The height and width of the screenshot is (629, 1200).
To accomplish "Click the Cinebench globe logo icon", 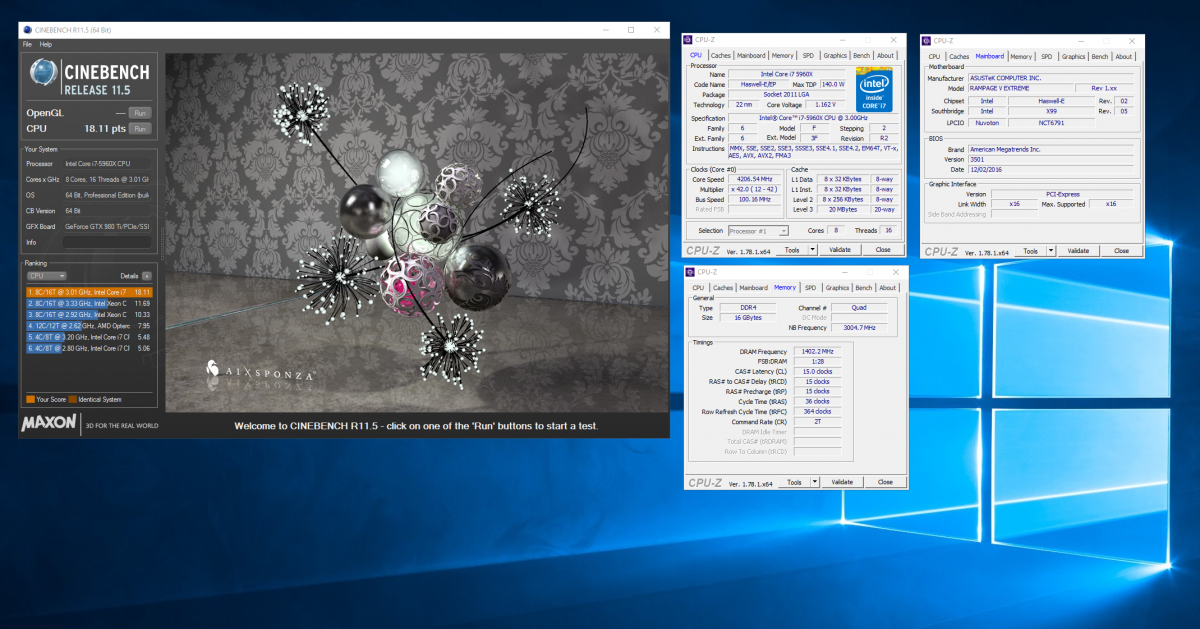I will pyautogui.click(x=43, y=73).
